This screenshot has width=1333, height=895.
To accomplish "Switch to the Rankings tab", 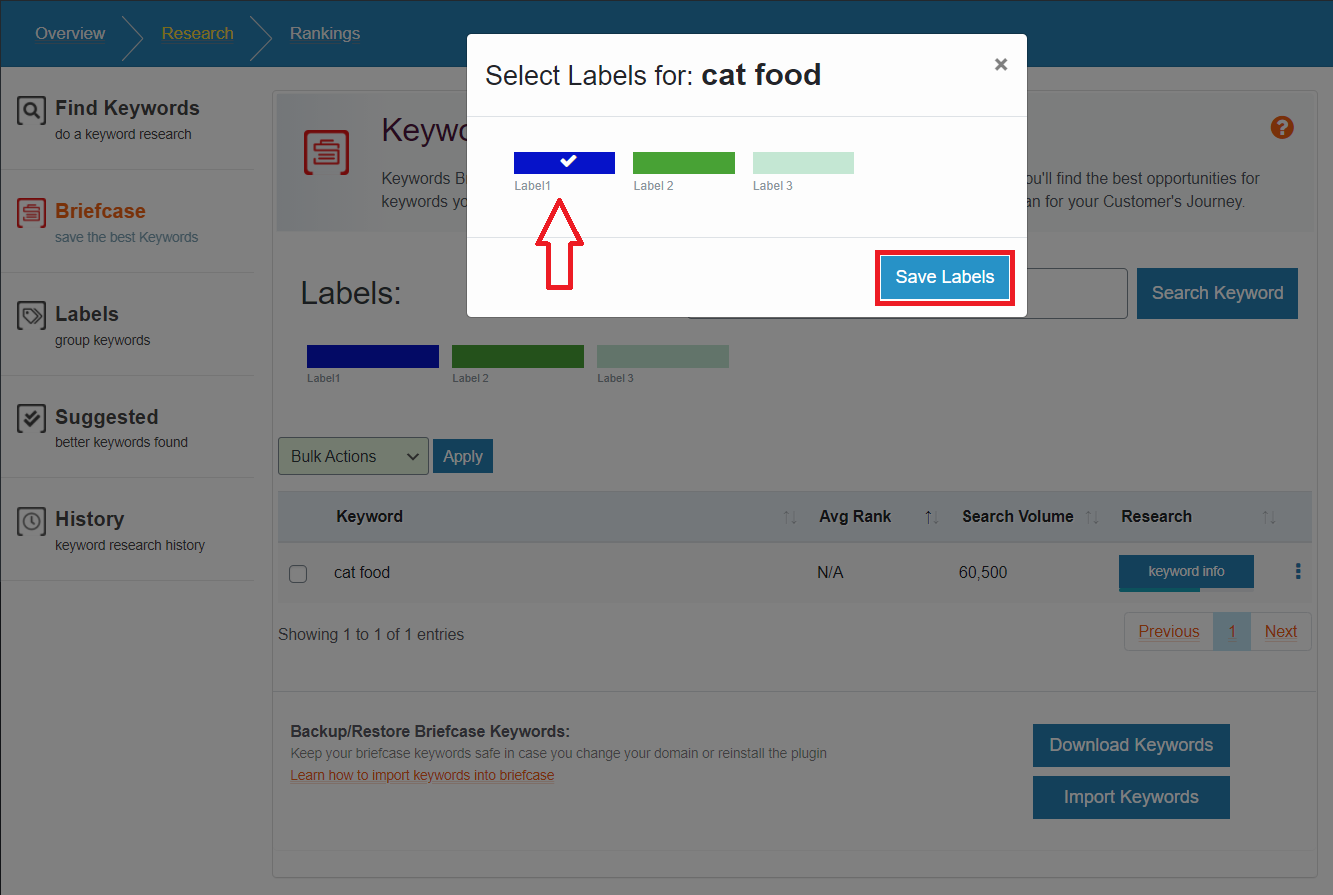I will coord(325,33).
